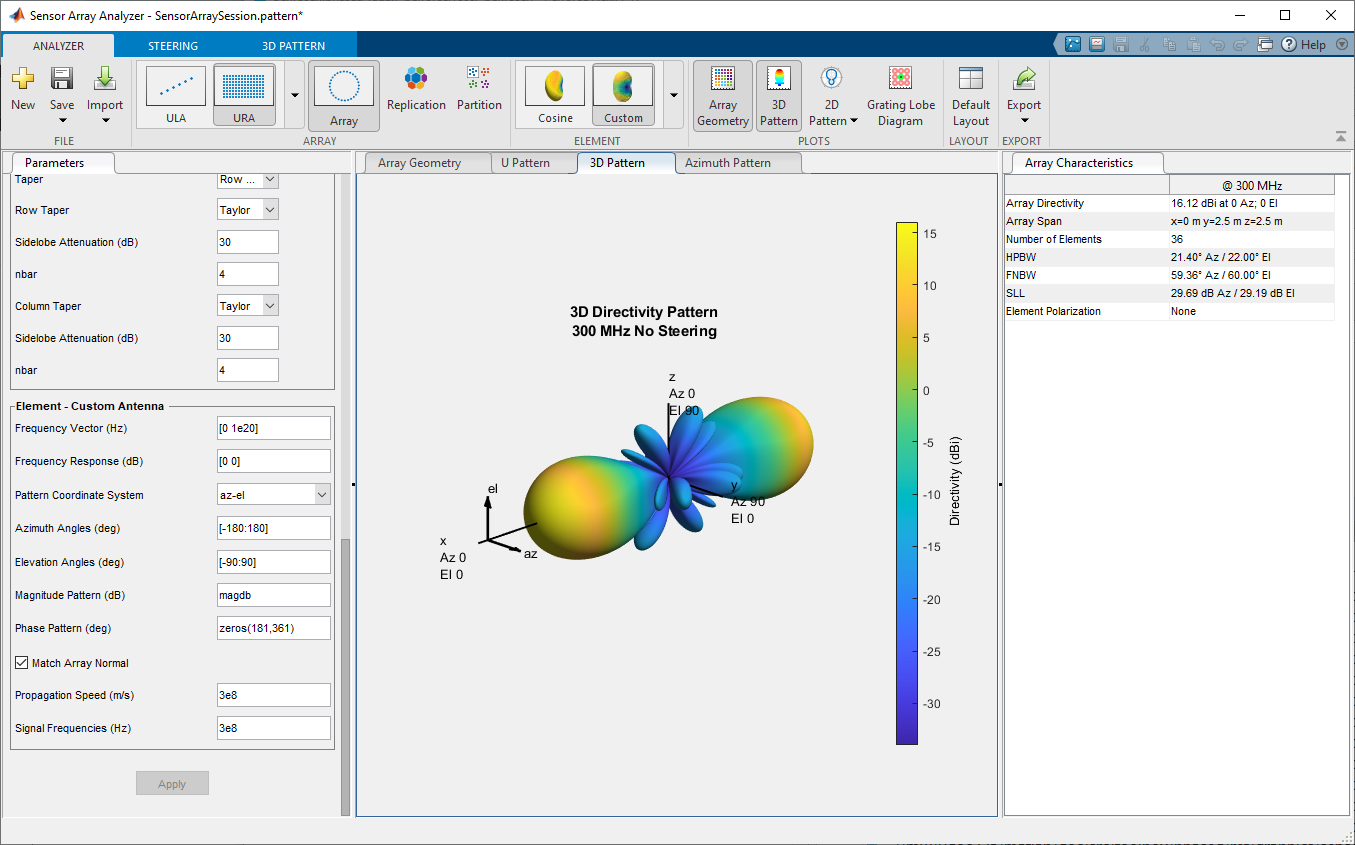Image resolution: width=1355 pixels, height=845 pixels.
Task: Click the directivity colorbar
Action: pos(907,483)
